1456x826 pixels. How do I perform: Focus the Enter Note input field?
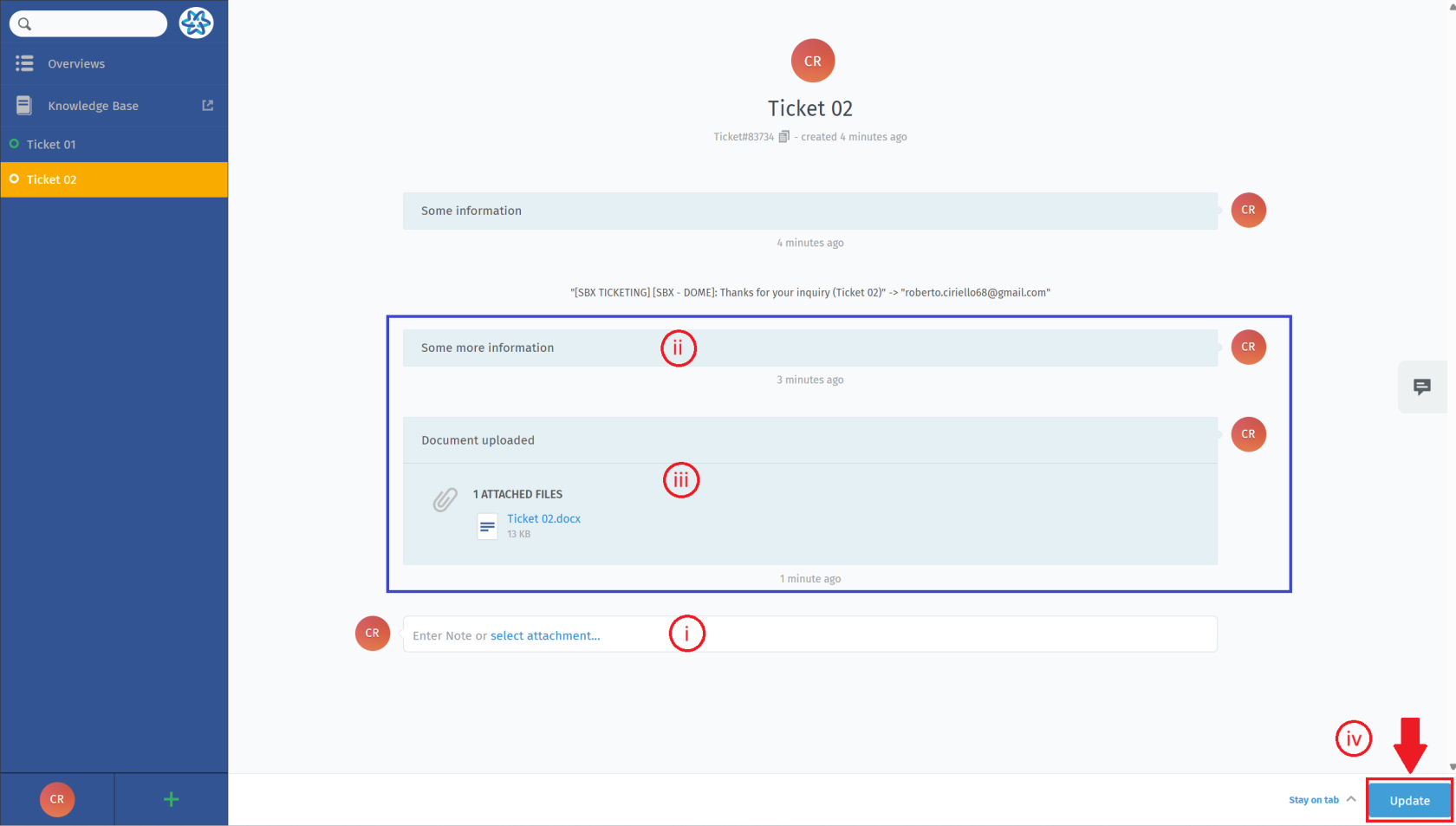[810, 634]
